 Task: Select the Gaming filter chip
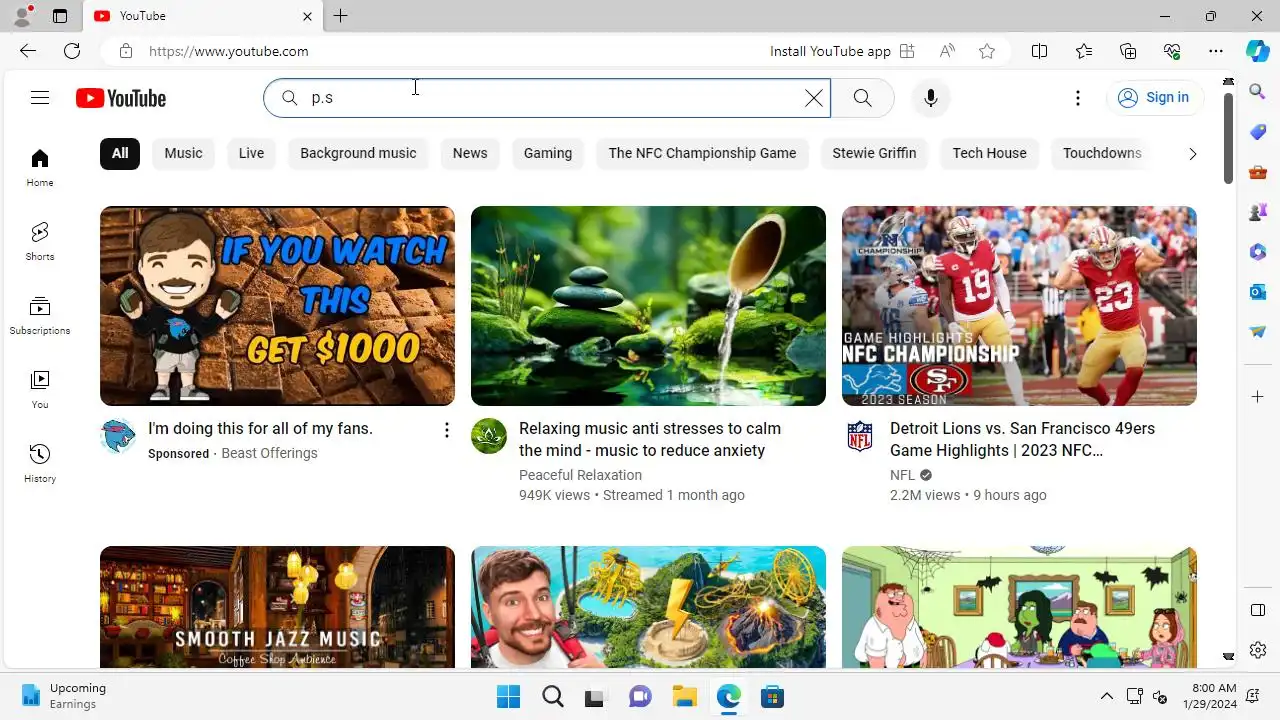tap(548, 153)
